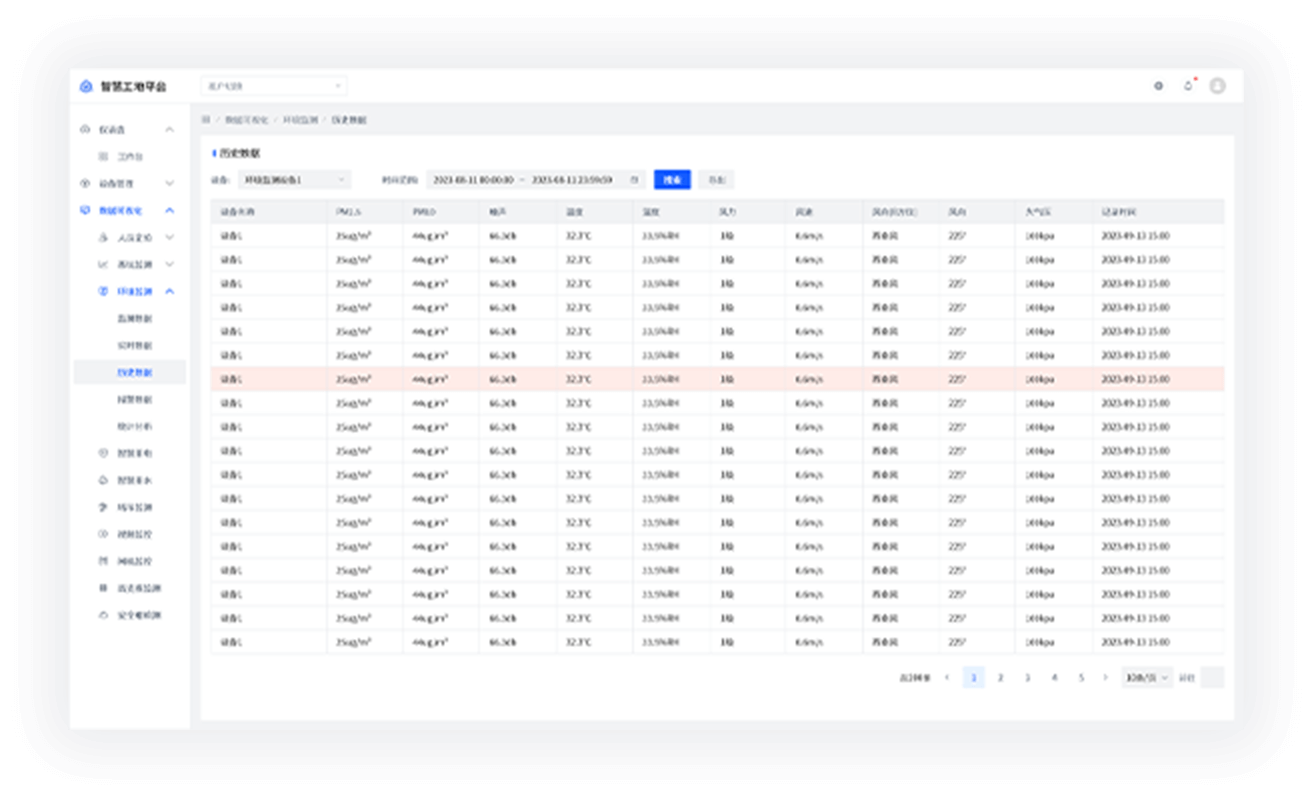
Task: Select the second submenu item under 环境监测
Action: pos(135,346)
